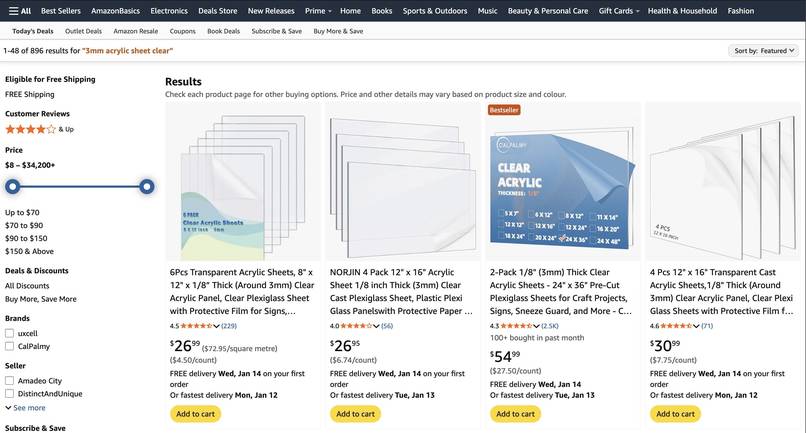Open Electronics nav item
806x433 pixels.
coord(169,11)
